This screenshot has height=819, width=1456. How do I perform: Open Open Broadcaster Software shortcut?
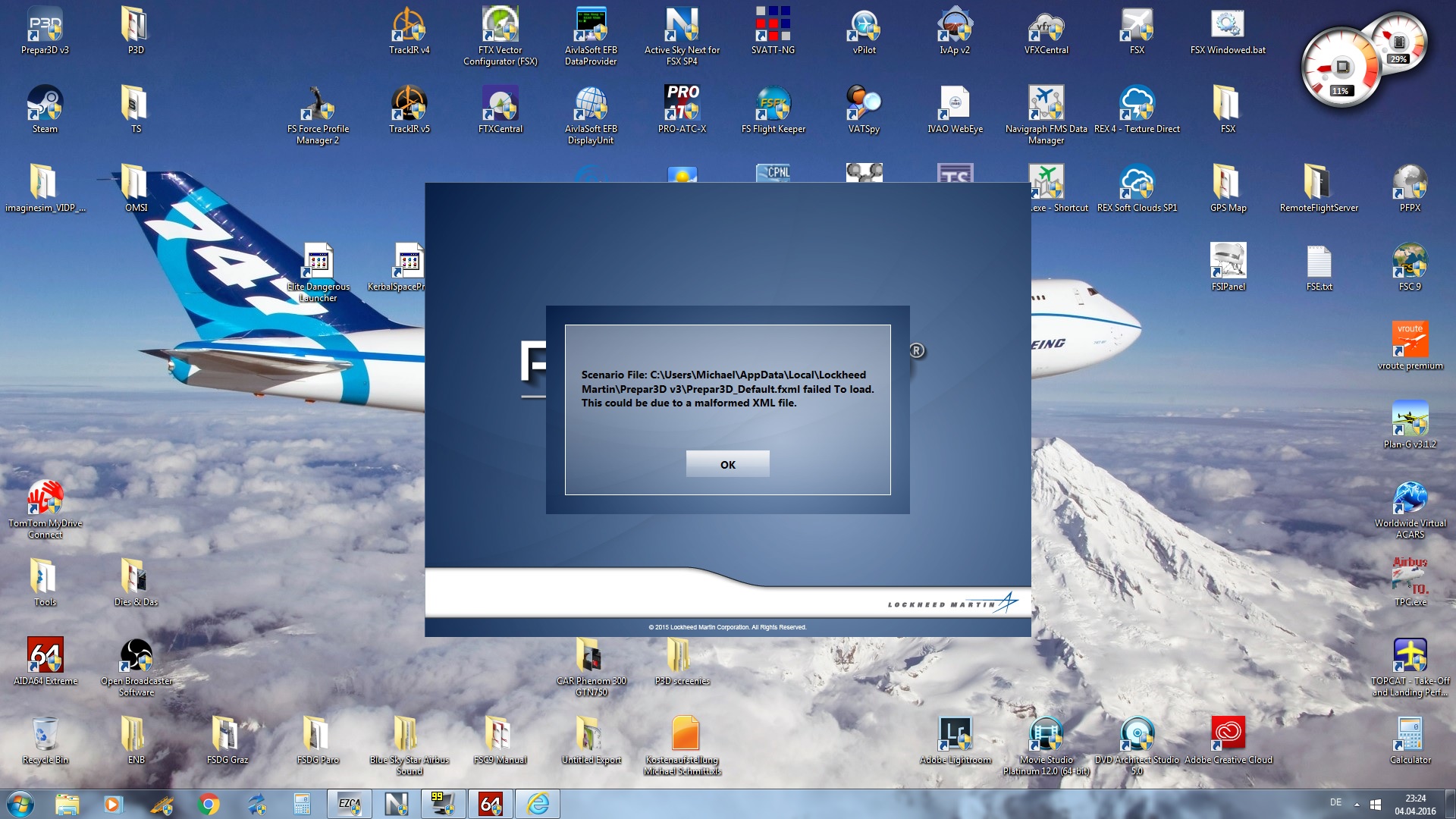pos(136,667)
